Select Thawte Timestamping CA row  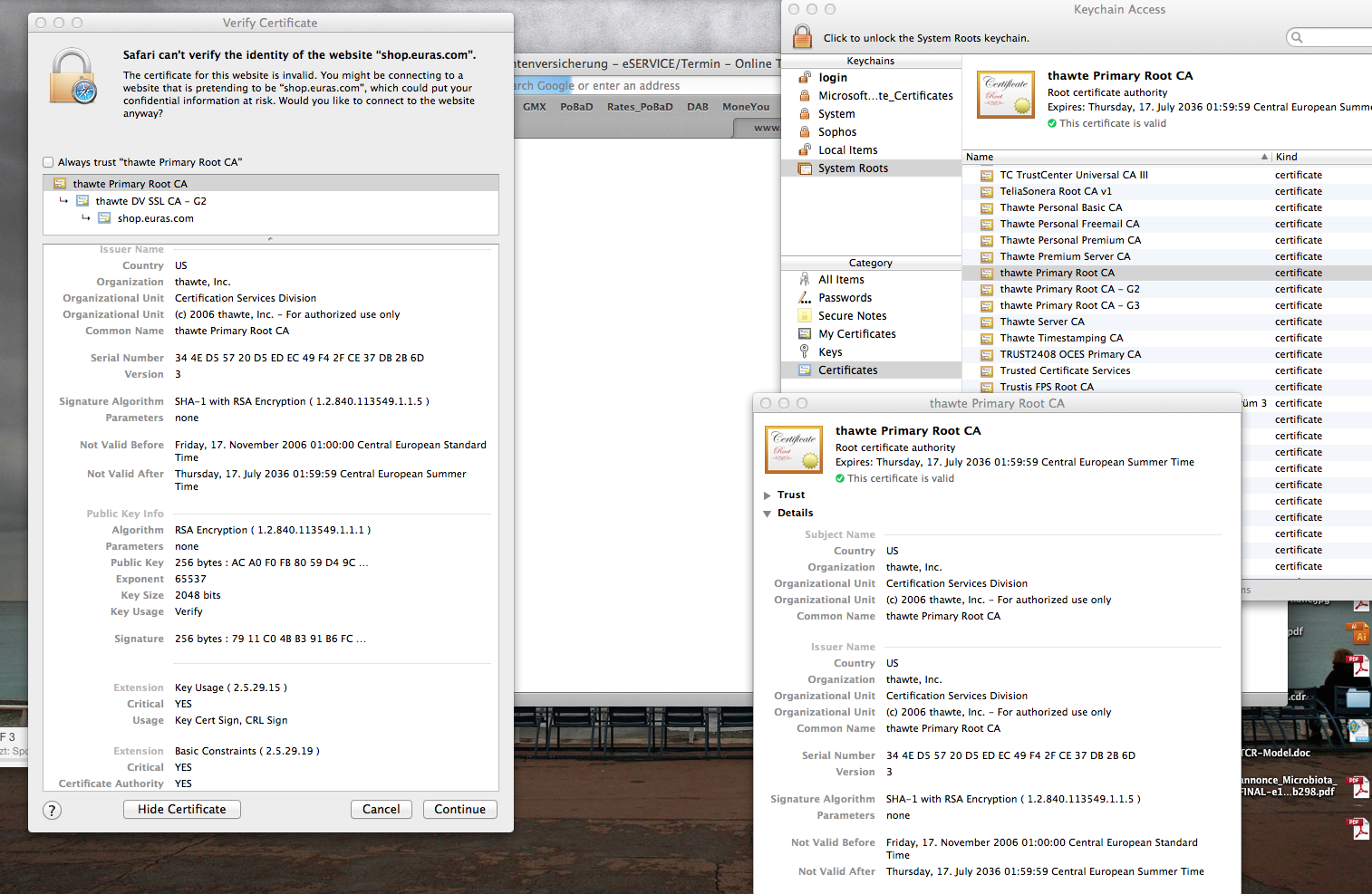pos(1167,338)
